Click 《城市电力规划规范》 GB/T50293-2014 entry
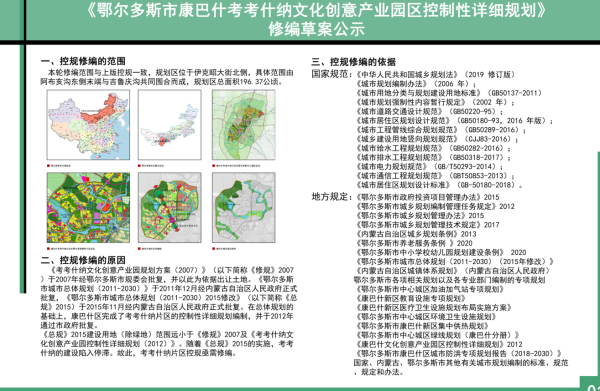600x391 pixels. [429, 166]
